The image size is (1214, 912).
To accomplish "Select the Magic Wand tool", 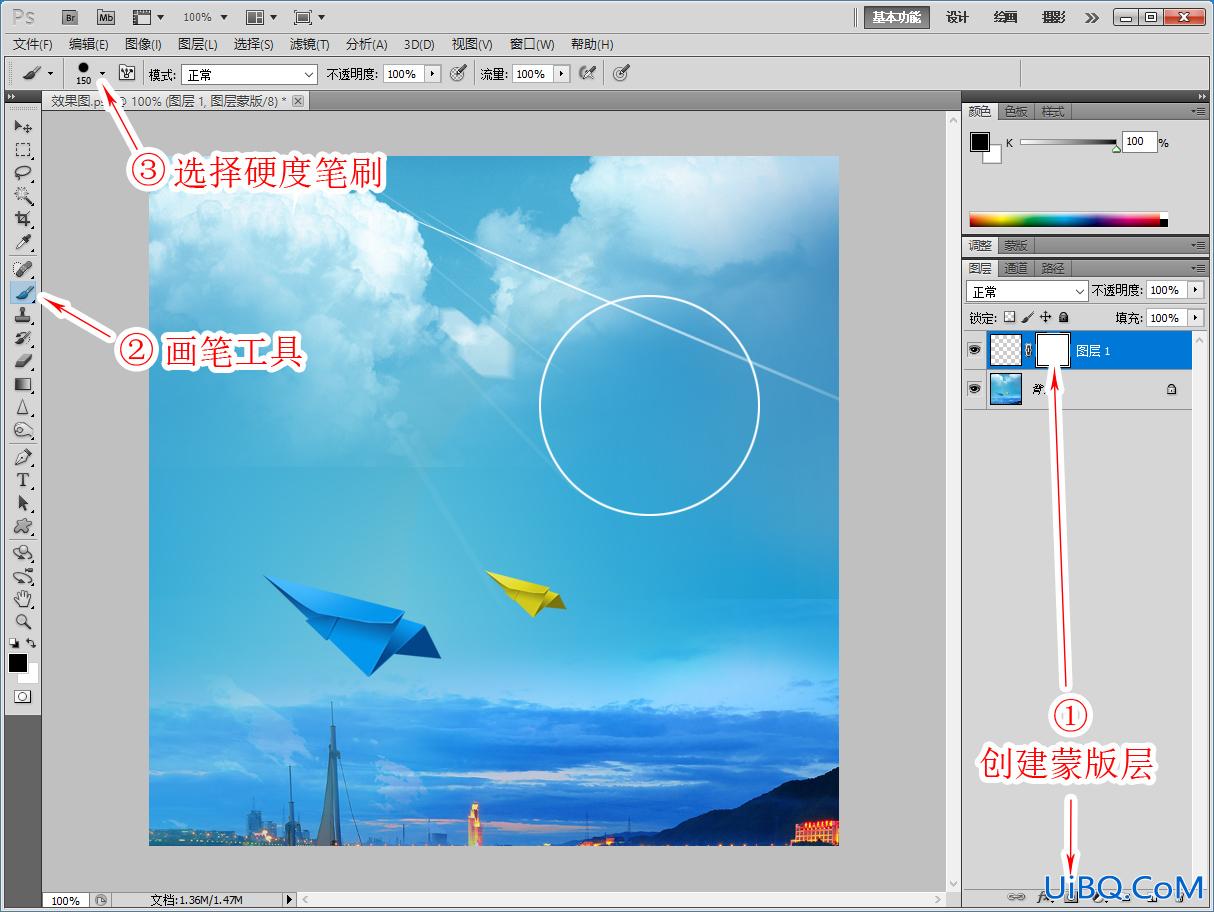I will [23, 196].
